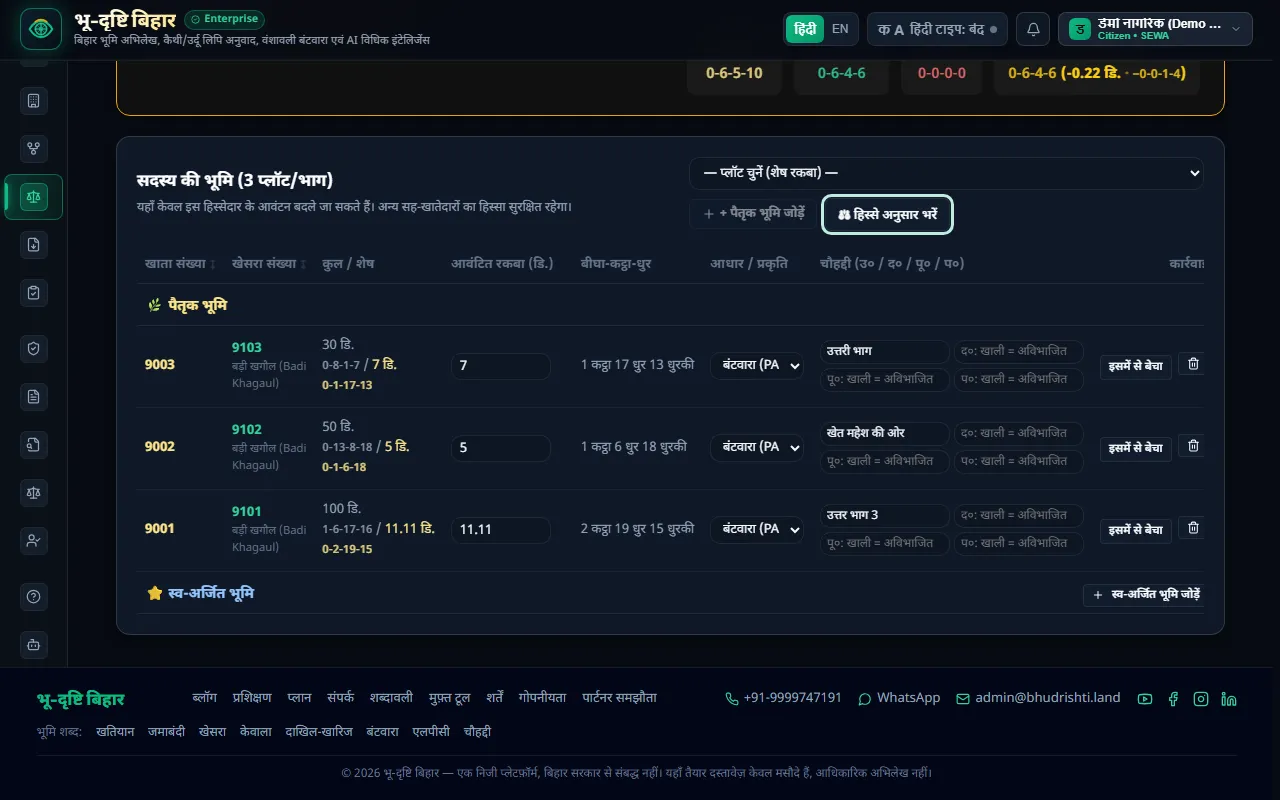
Task: Toggle हिंदी टाइप typing mode
Action: [937, 29]
